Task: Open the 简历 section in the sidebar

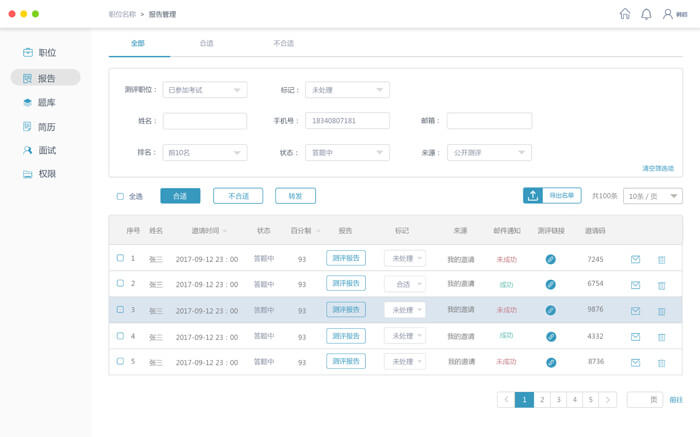Action: coord(39,127)
